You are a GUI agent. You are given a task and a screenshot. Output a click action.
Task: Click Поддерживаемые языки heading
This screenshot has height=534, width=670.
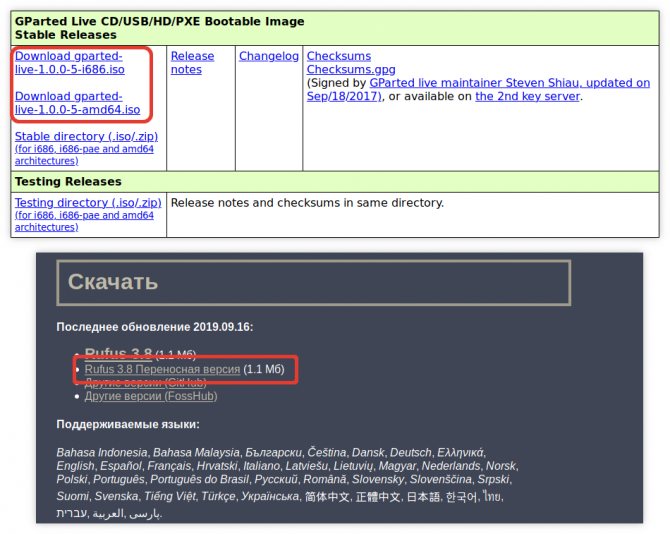128,425
